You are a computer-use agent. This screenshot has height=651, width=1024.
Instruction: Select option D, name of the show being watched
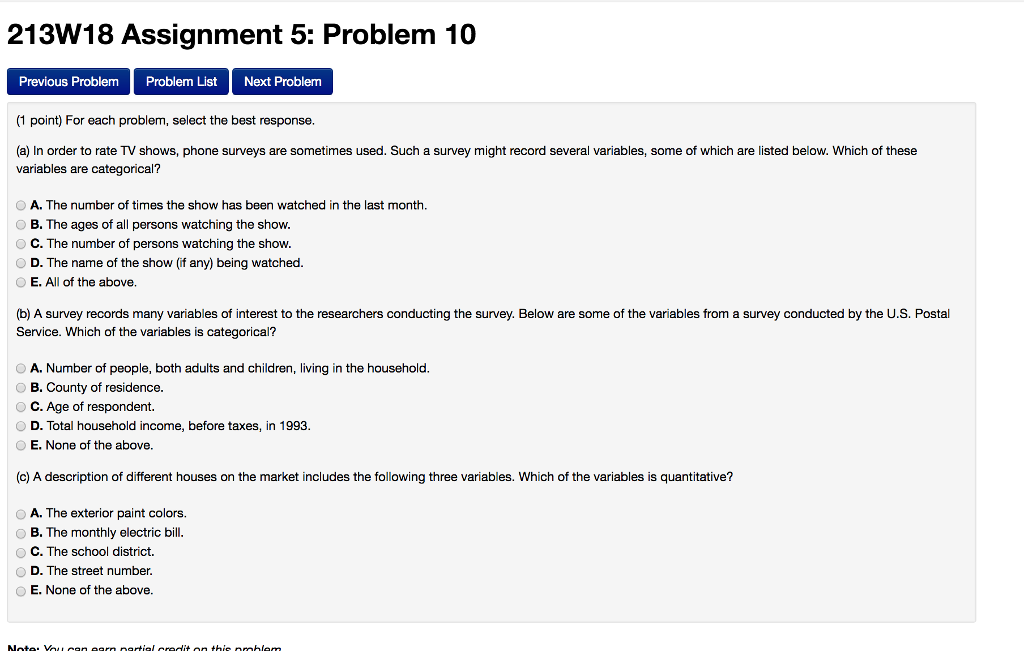(x=20, y=263)
